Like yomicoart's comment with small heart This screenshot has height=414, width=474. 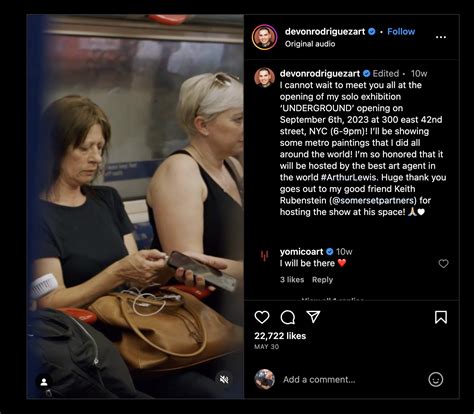click(443, 263)
